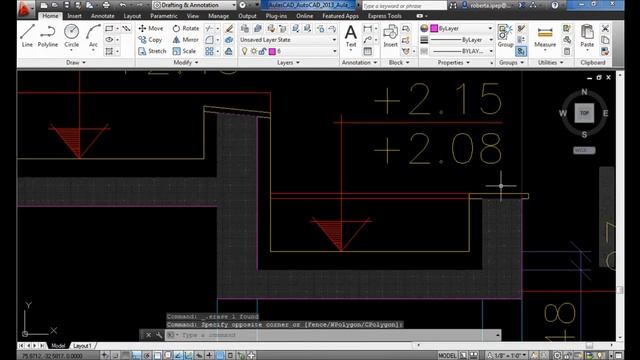Screen dimensions: 640x360
Task: Activate the Scale command
Action: [x=184, y=51]
